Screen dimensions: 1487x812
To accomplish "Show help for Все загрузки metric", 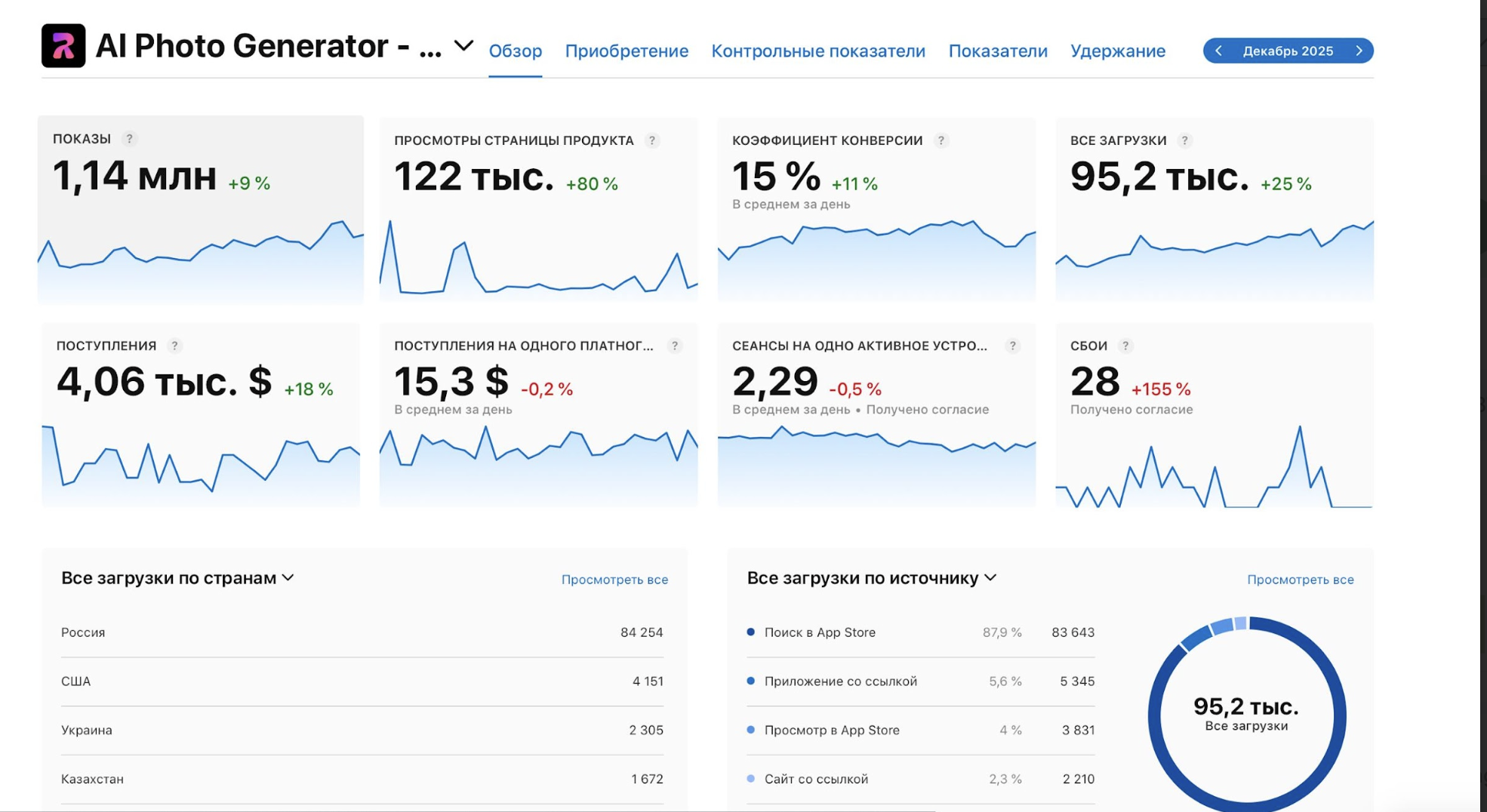I will pyautogui.click(x=1185, y=140).
